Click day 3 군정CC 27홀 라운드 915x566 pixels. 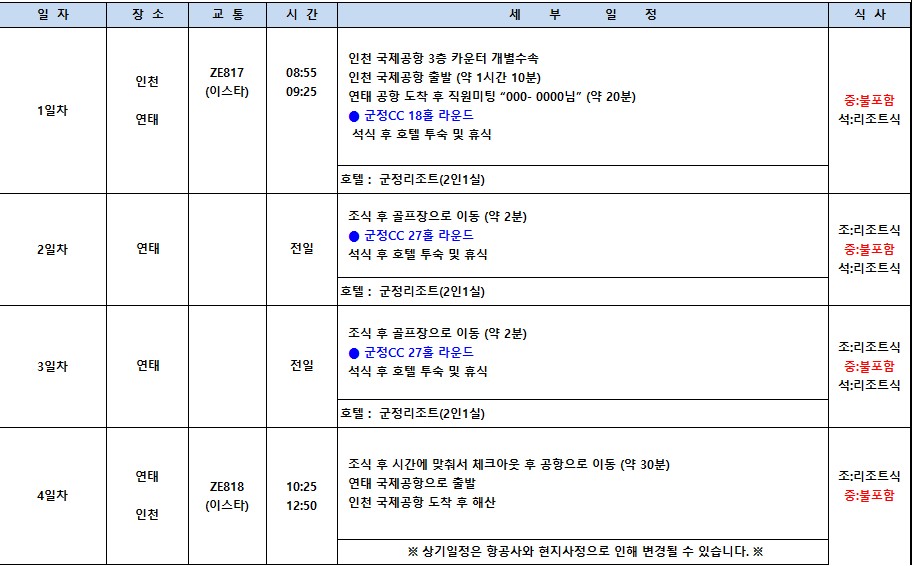419,352
